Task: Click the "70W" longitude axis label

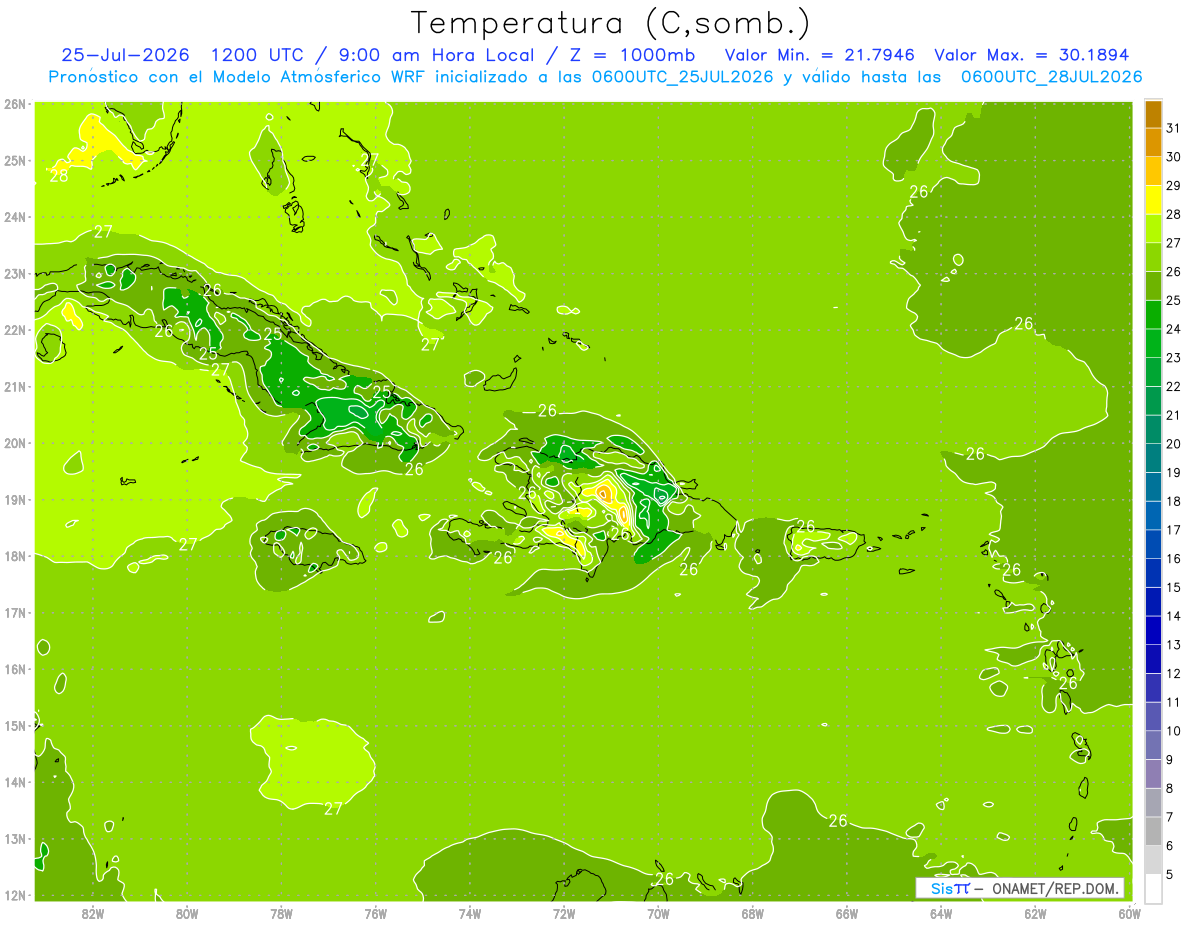Action: point(658,913)
